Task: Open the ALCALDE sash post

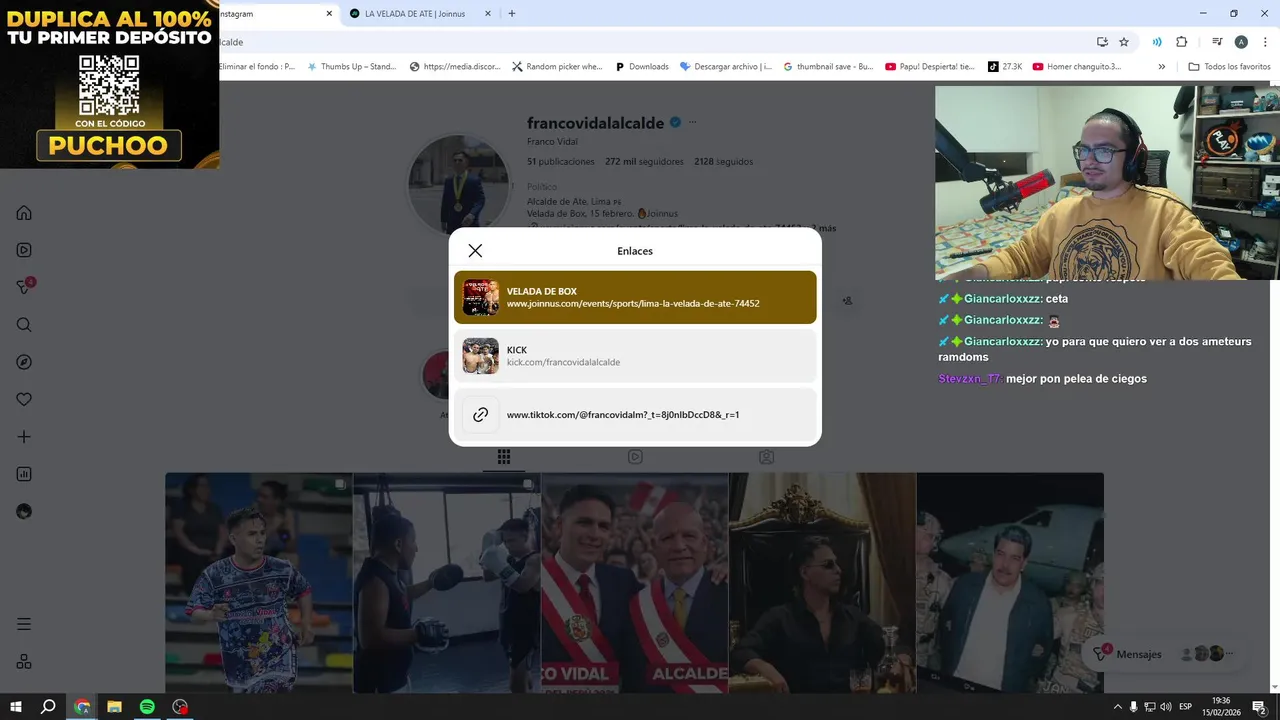Action: pyautogui.click(x=635, y=583)
